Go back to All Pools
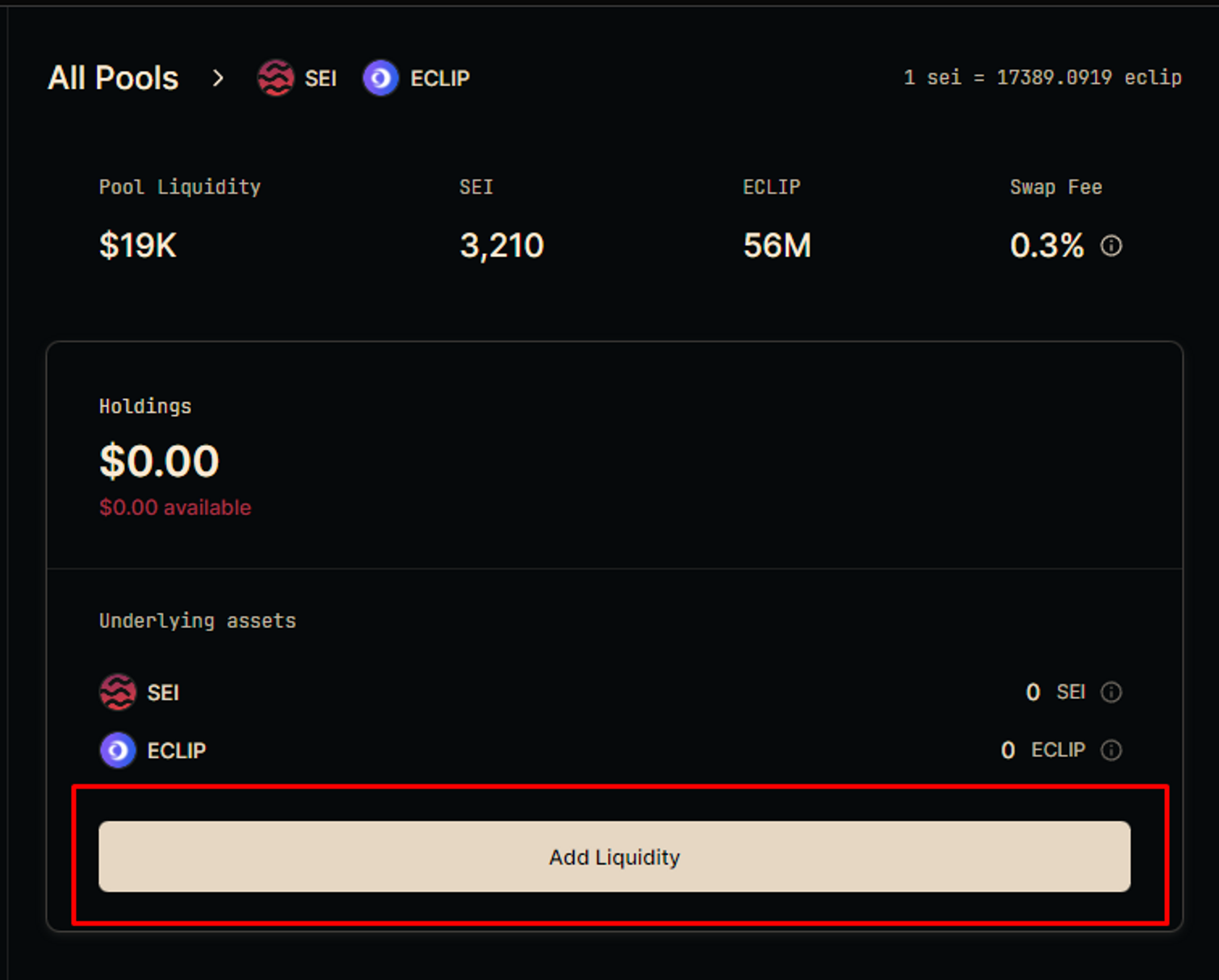1219x980 pixels. pos(113,78)
